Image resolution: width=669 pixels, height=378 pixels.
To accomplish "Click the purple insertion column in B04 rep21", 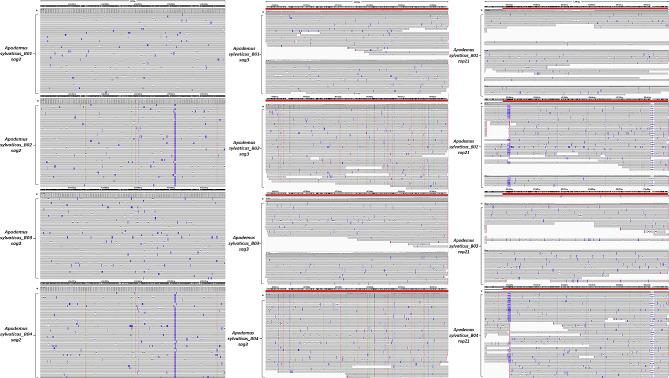I will (x=509, y=329).
